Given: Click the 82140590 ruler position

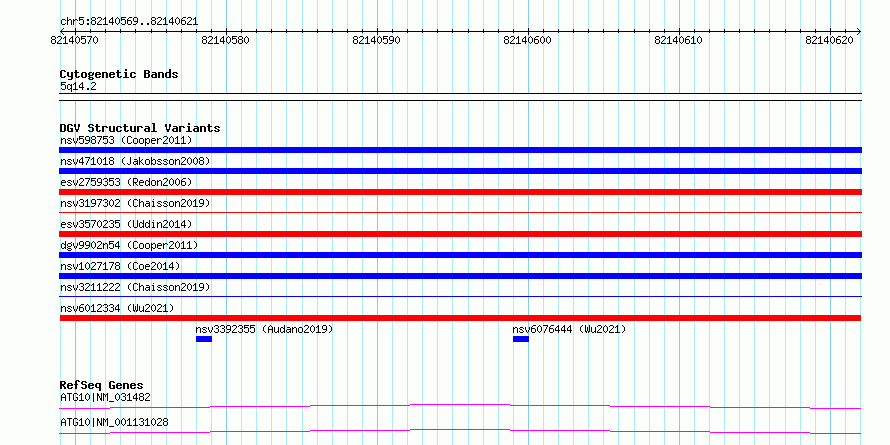Looking at the screenshot, I should (376, 40).
